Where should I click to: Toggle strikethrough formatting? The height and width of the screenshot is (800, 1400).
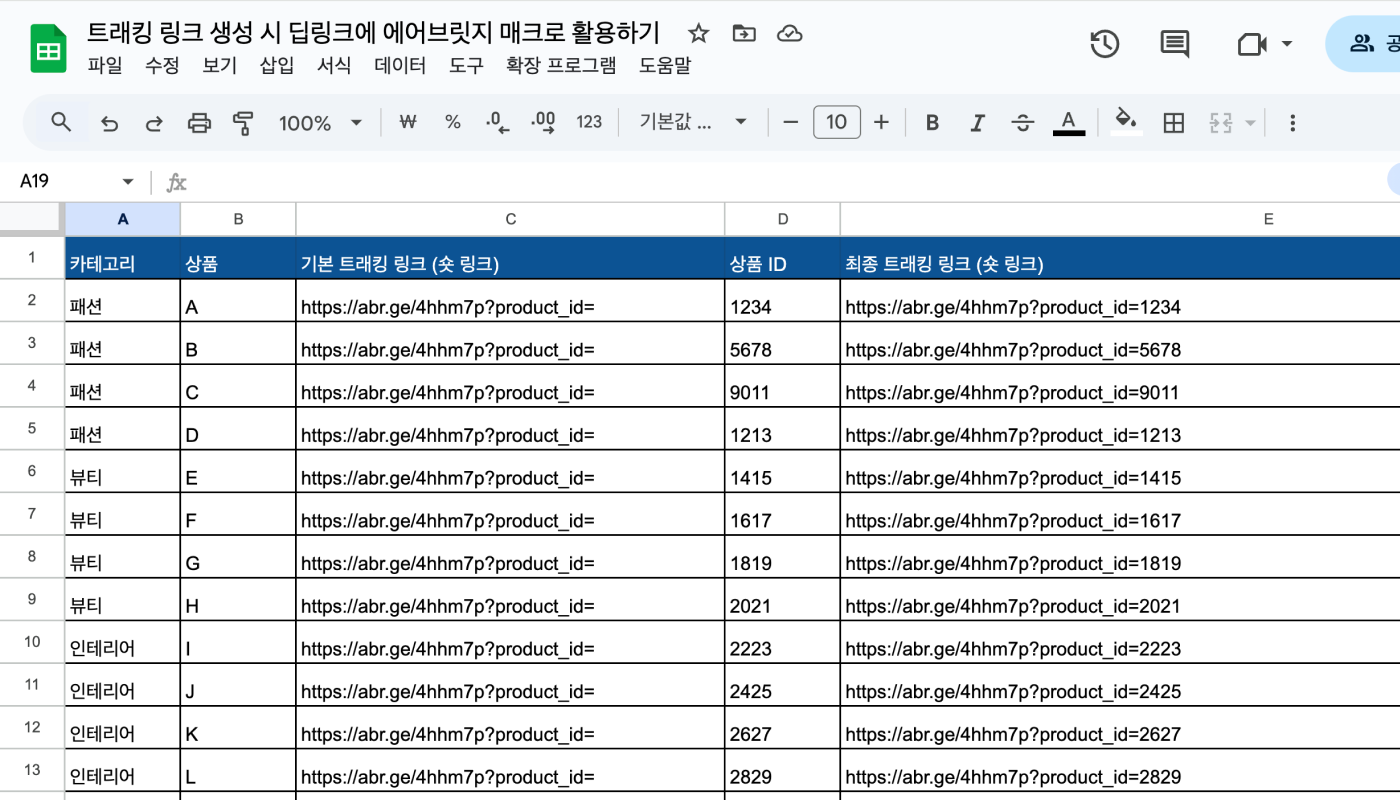1022,123
